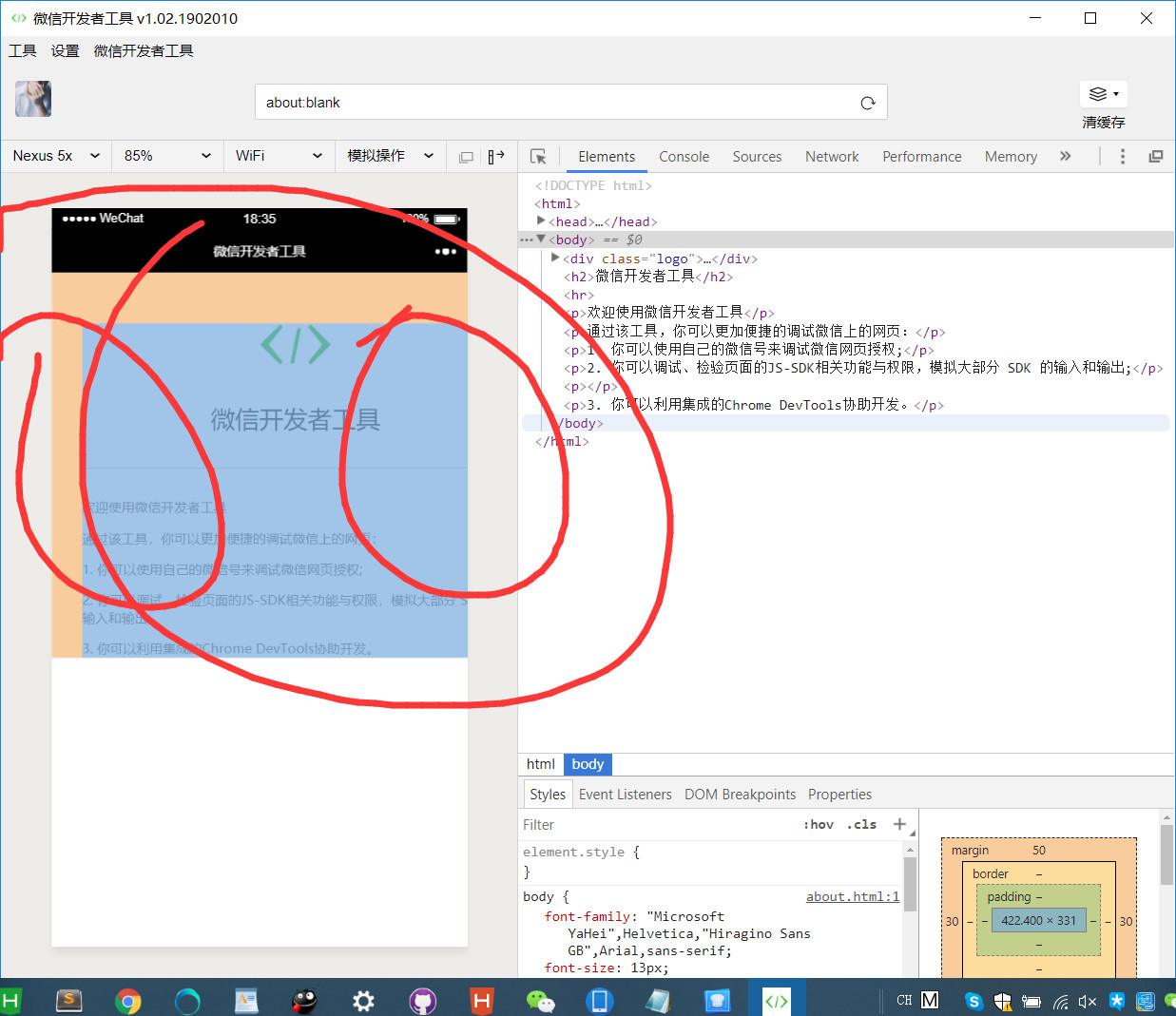Viewport: 1176px width, 1016px height.
Task: Select the hr element line
Action: click(579, 295)
